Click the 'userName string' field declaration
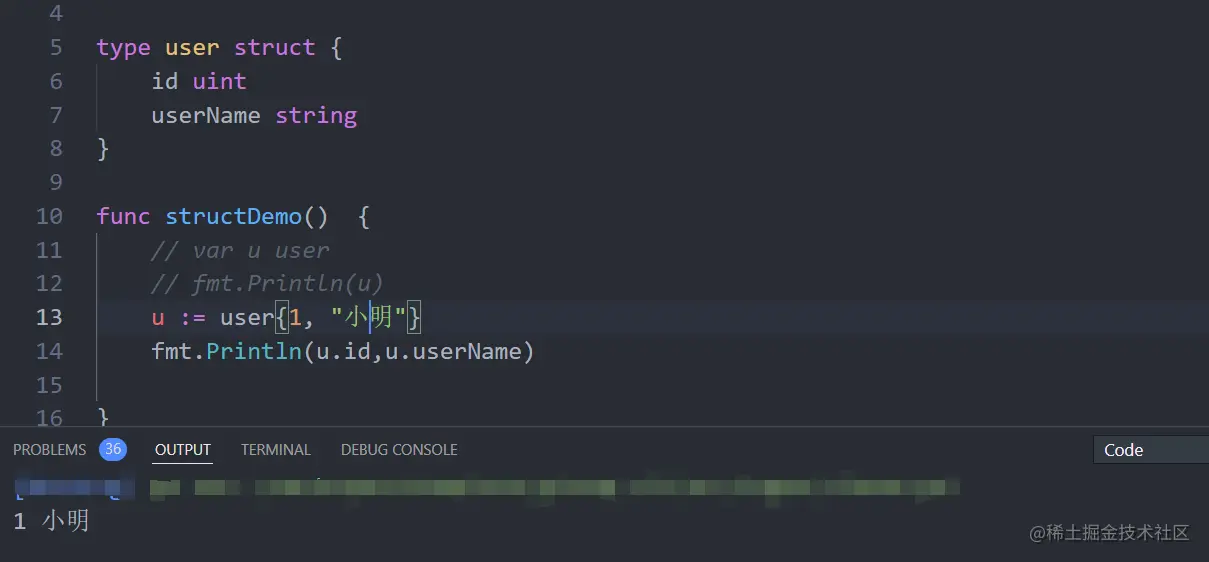 [x=254, y=115]
